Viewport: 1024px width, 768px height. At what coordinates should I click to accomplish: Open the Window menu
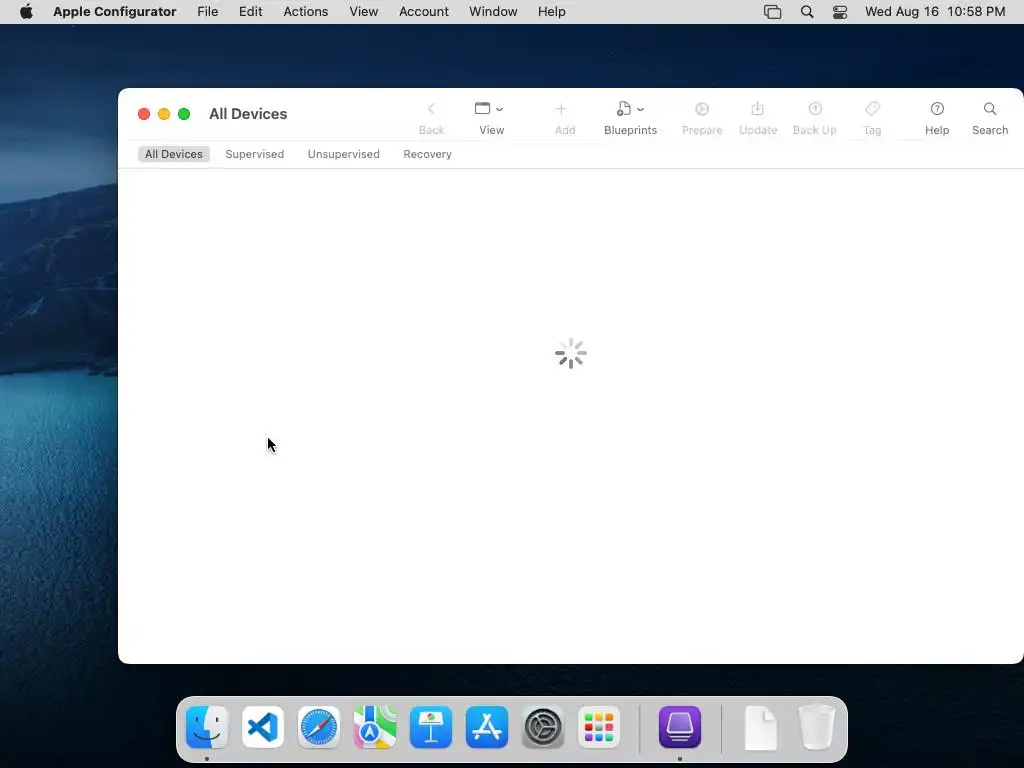coord(493,12)
